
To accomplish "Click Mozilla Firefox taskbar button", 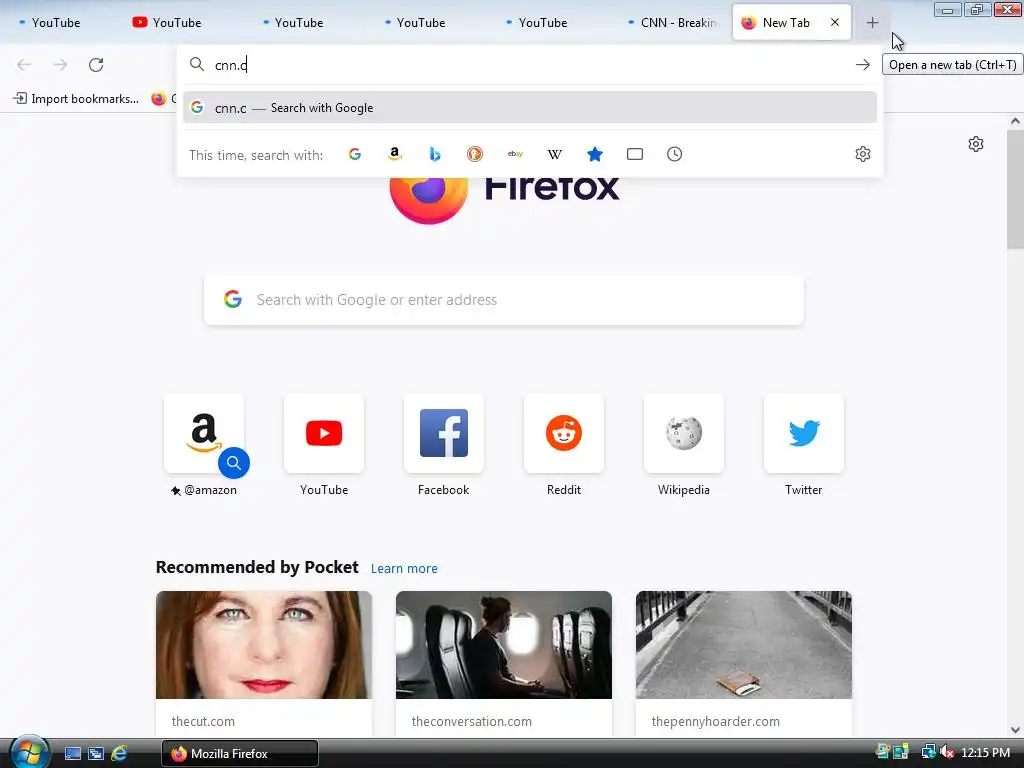I will coord(240,754).
